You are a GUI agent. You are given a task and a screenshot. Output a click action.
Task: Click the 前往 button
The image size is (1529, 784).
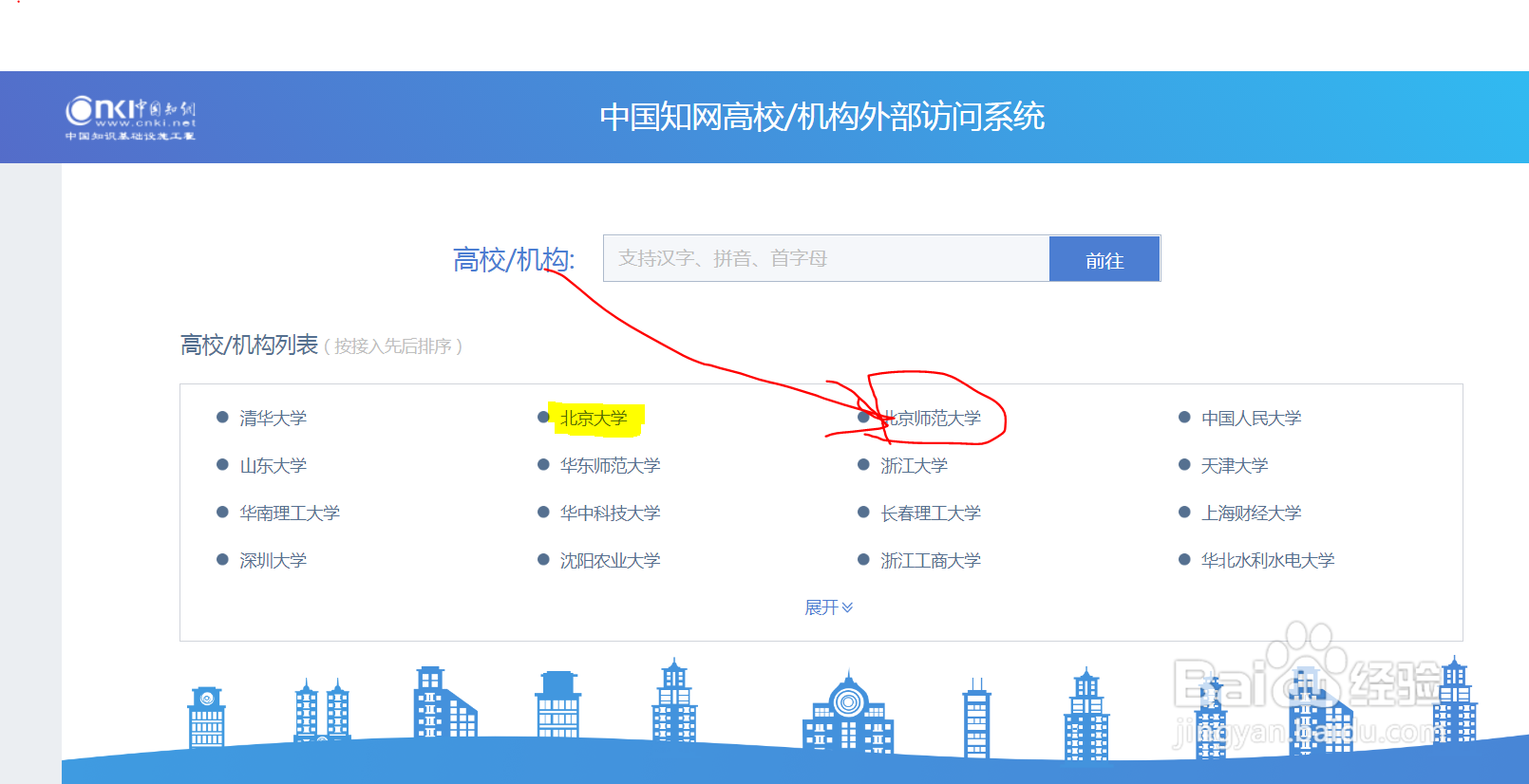(1104, 259)
